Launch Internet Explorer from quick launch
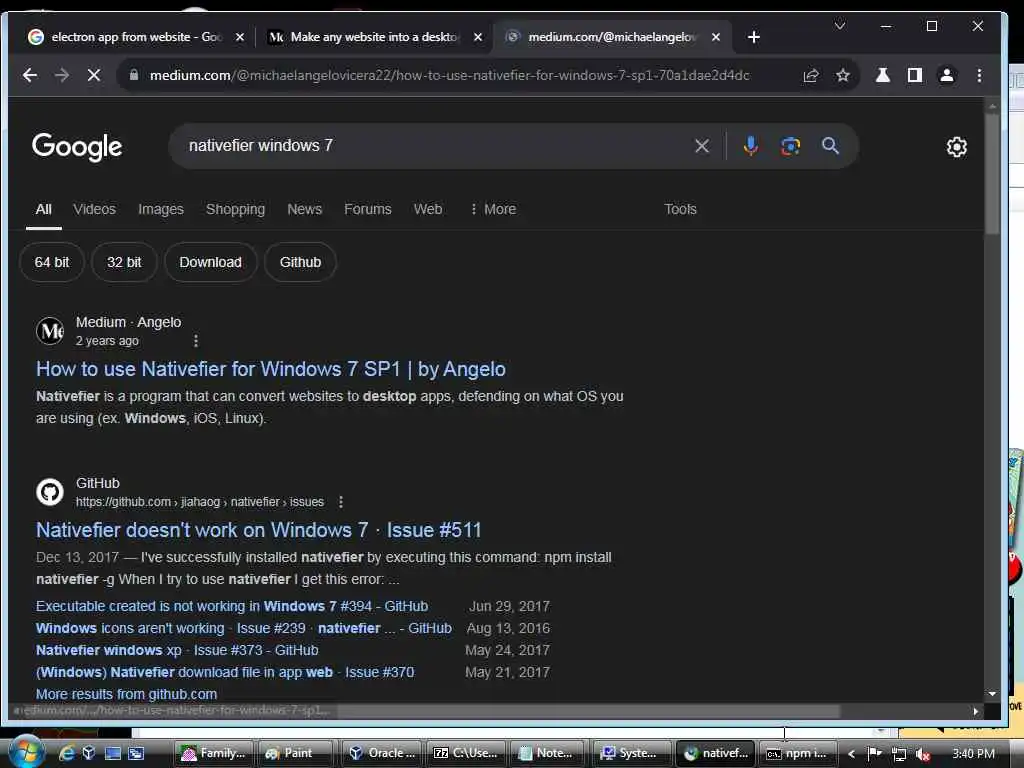The width and height of the screenshot is (1024, 768). point(67,753)
